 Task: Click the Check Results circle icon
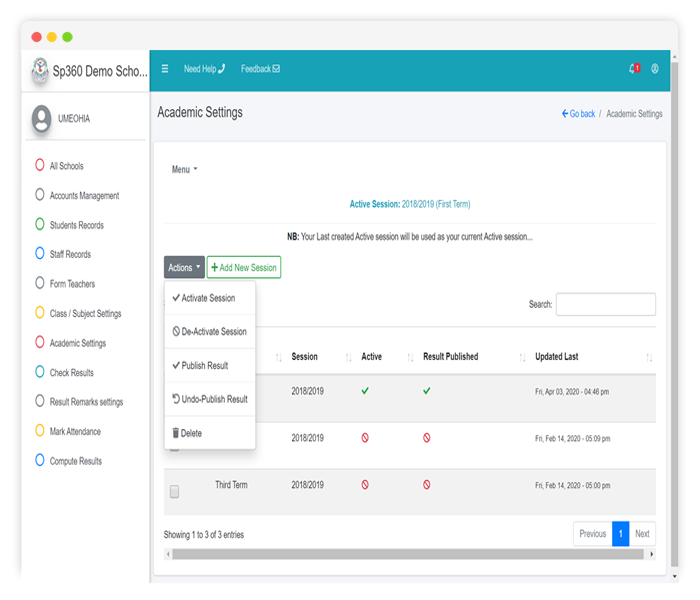(40, 372)
